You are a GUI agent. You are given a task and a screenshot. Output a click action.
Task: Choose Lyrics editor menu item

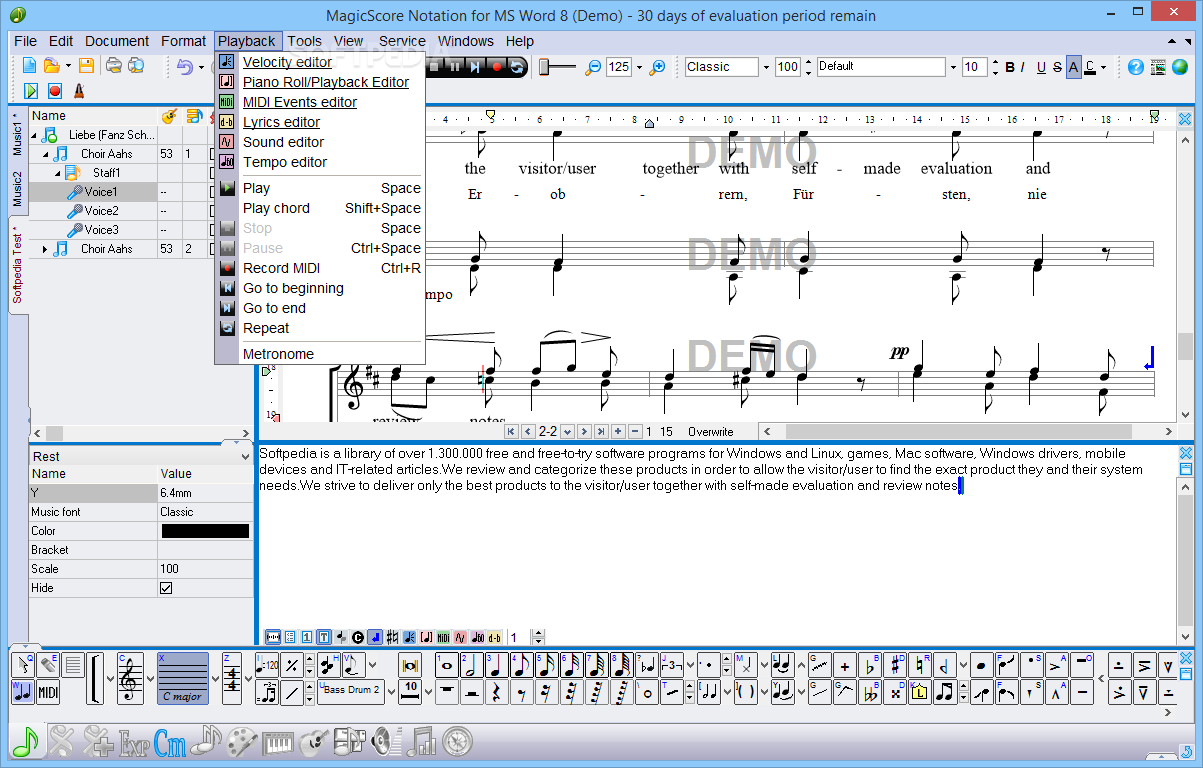point(282,122)
